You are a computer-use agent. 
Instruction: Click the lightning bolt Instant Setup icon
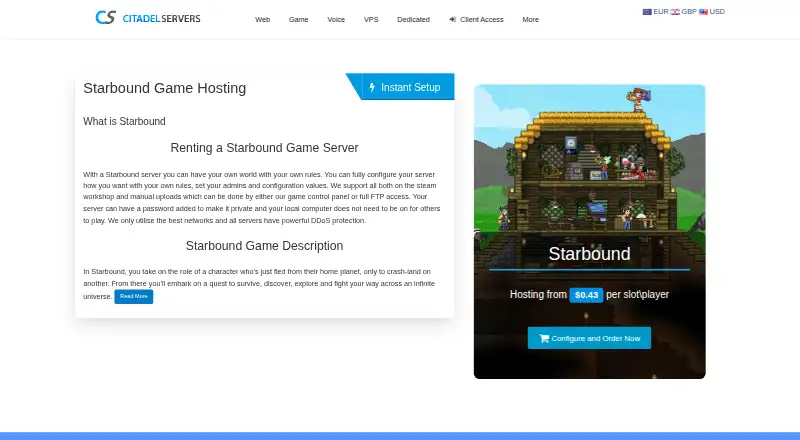[x=372, y=87]
